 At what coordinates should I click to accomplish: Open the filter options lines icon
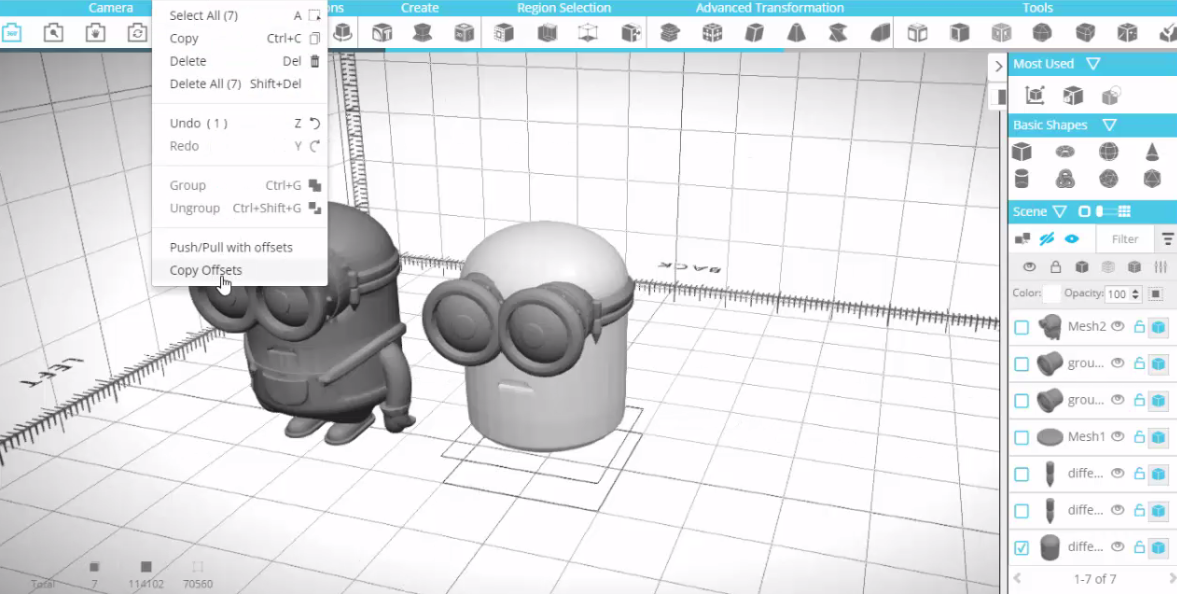pos(1168,240)
